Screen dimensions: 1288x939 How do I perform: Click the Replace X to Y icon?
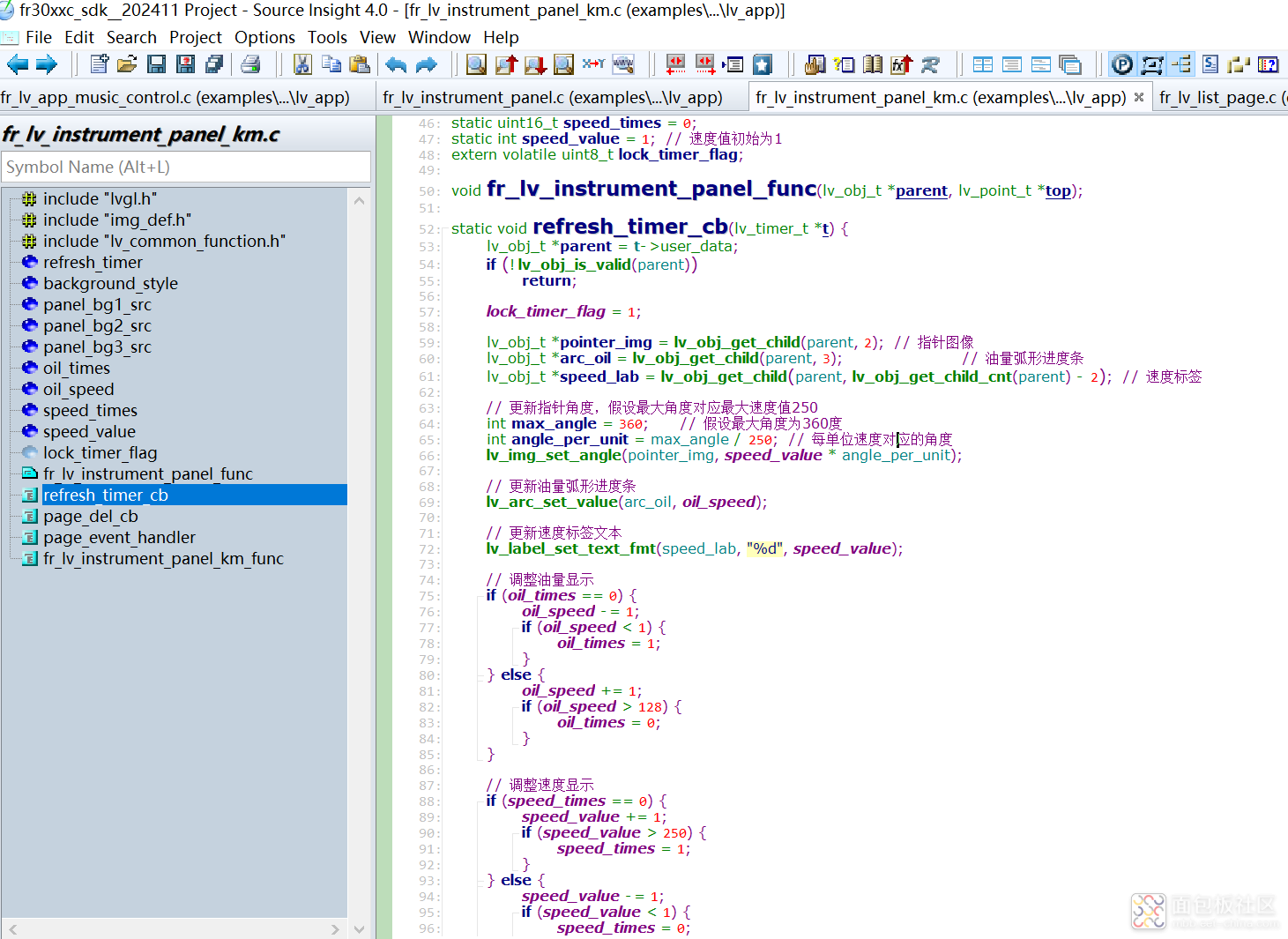click(x=593, y=64)
